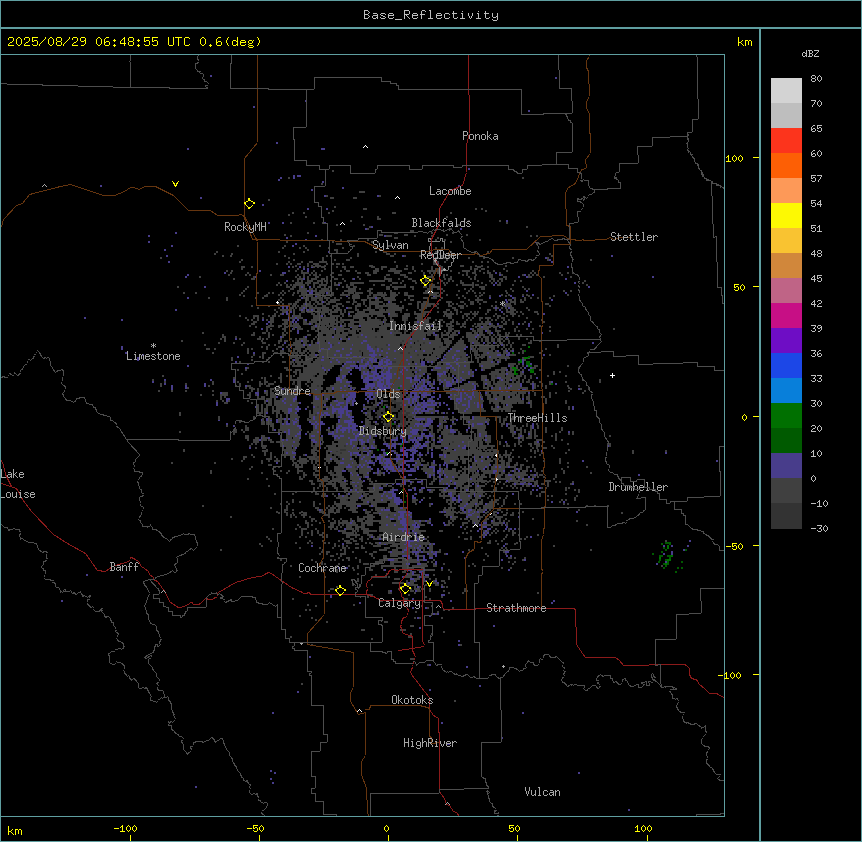Click the 42 value on the dBZ scale

click(816, 303)
